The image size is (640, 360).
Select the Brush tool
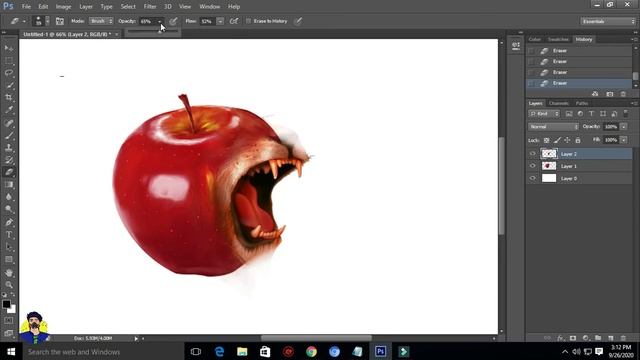9,135
